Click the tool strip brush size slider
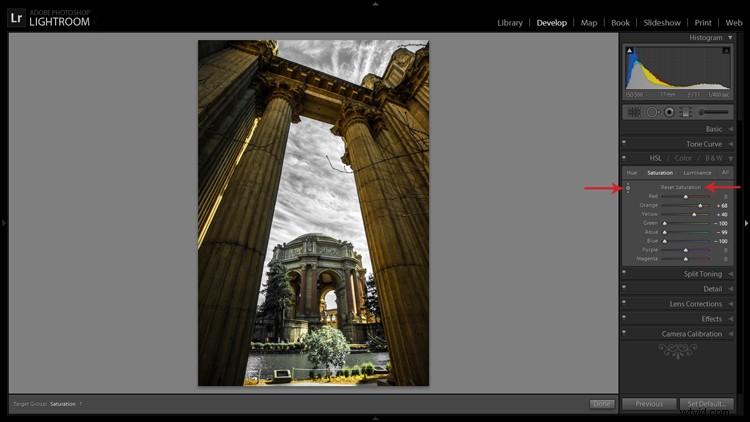 [x=713, y=112]
